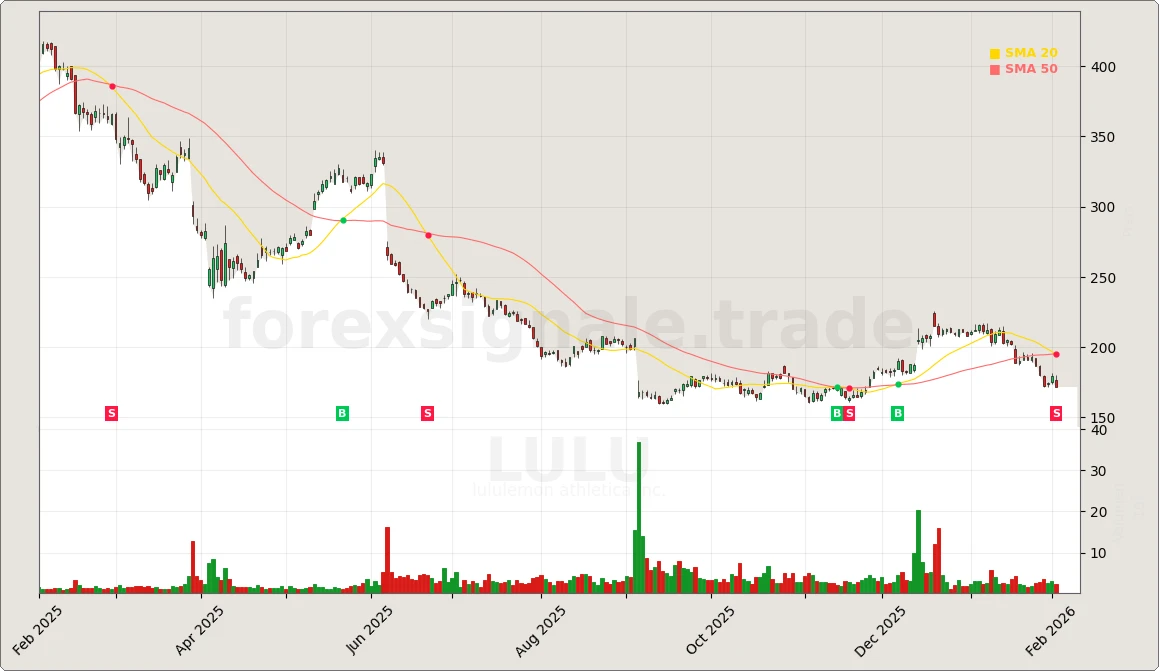Click the S sell marker directly right of a B marker
The height and width of the screenshot is (671, 1159).
pyautogui.click(x=849, y=414)
